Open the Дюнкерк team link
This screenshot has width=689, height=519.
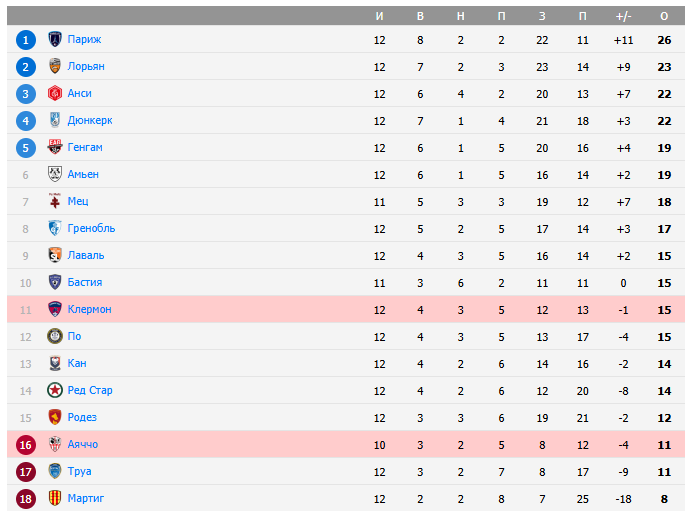coord(90,120)
